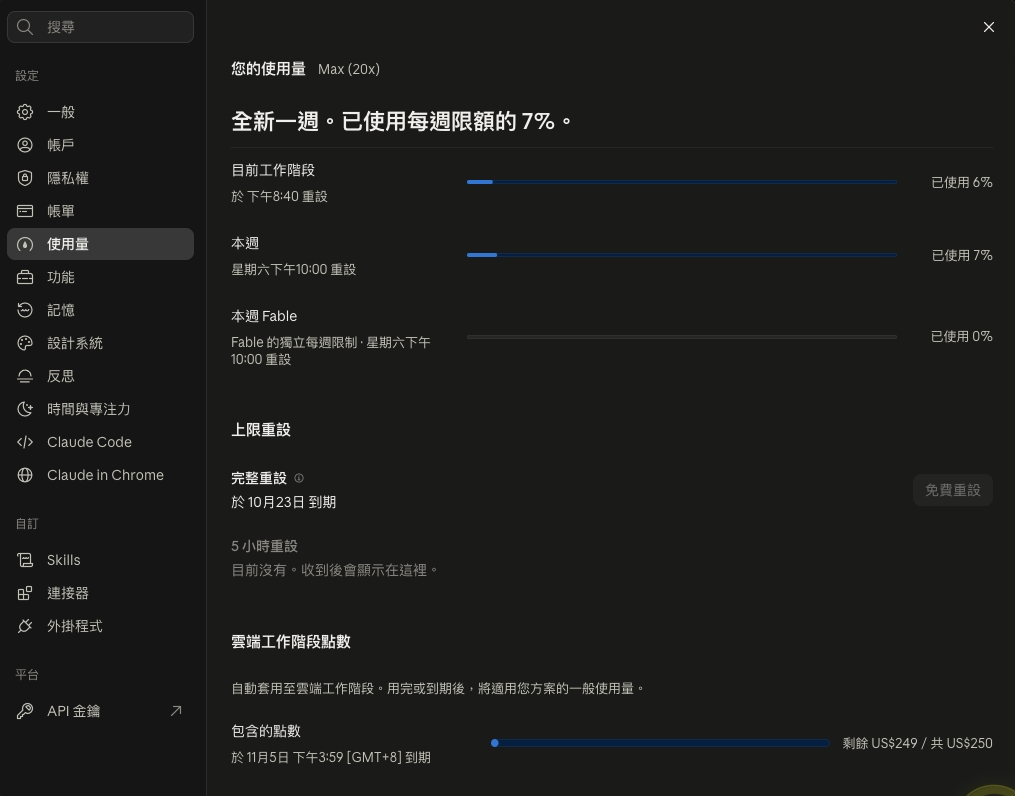The height and width of the screenshot is (796, 1015).
Task: Open the 設計系統 settings page
Action: click(x=100, y=343)
